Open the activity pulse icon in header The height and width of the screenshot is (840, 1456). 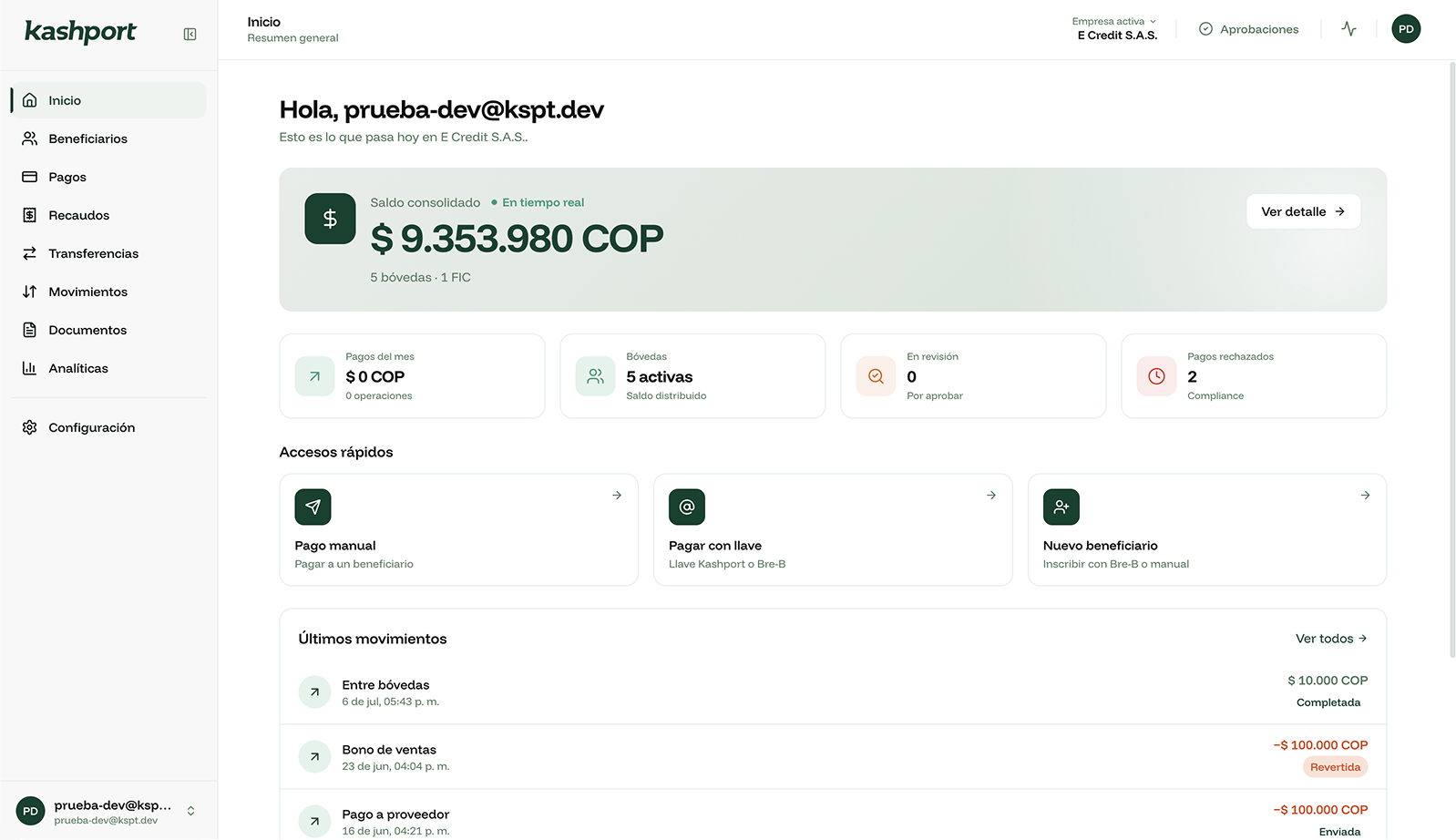(1348, 29)
